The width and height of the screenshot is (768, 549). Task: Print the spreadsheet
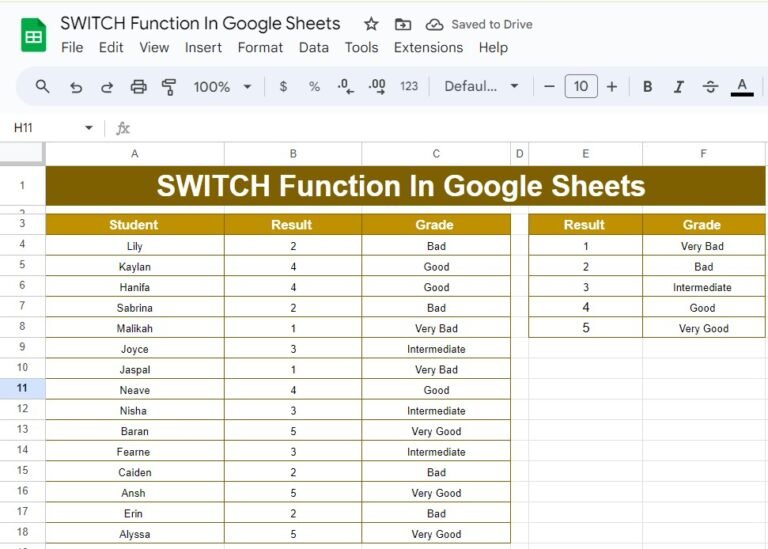coord(139,87)
